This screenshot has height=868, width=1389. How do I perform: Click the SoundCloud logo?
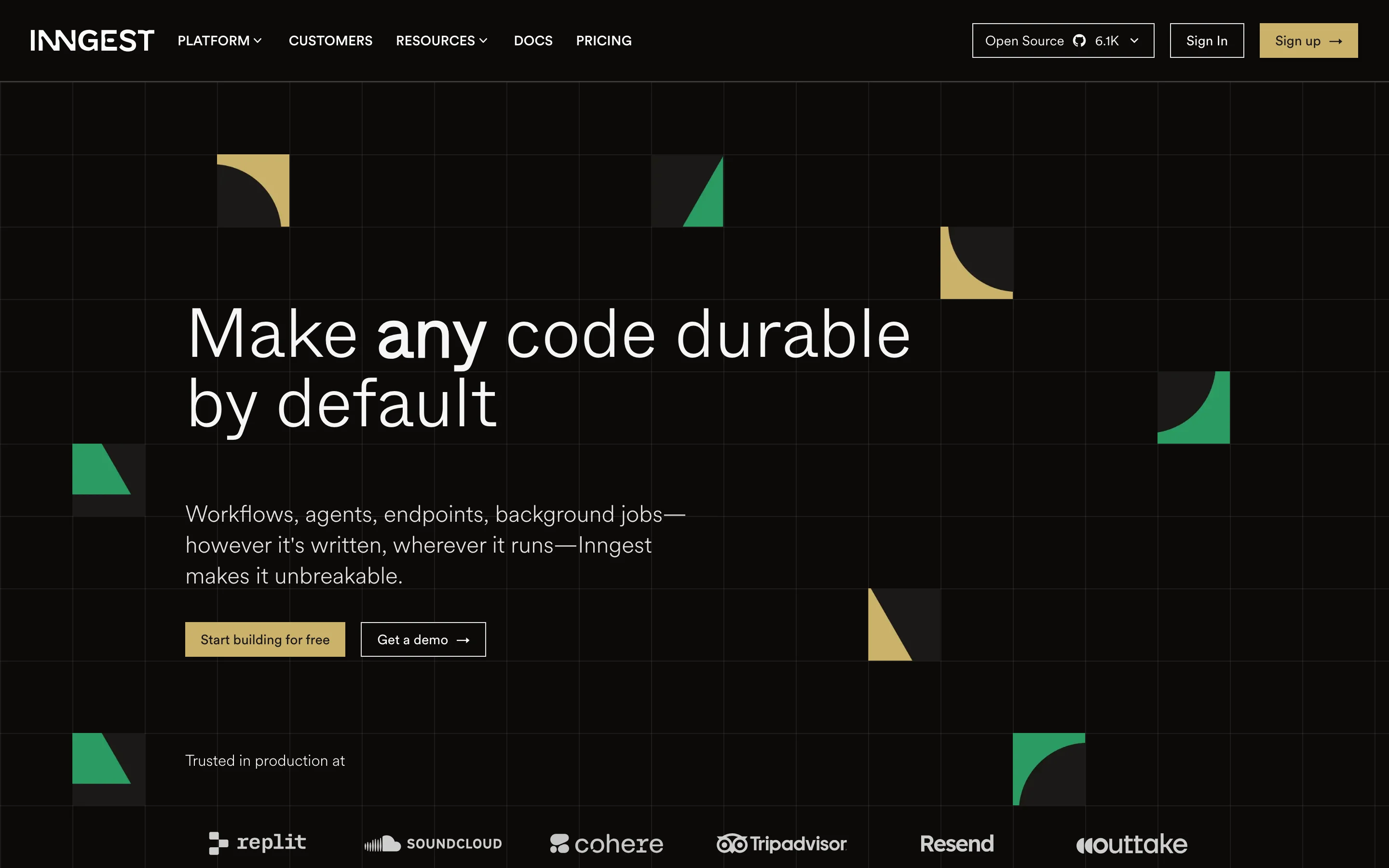tap(434, 843)
